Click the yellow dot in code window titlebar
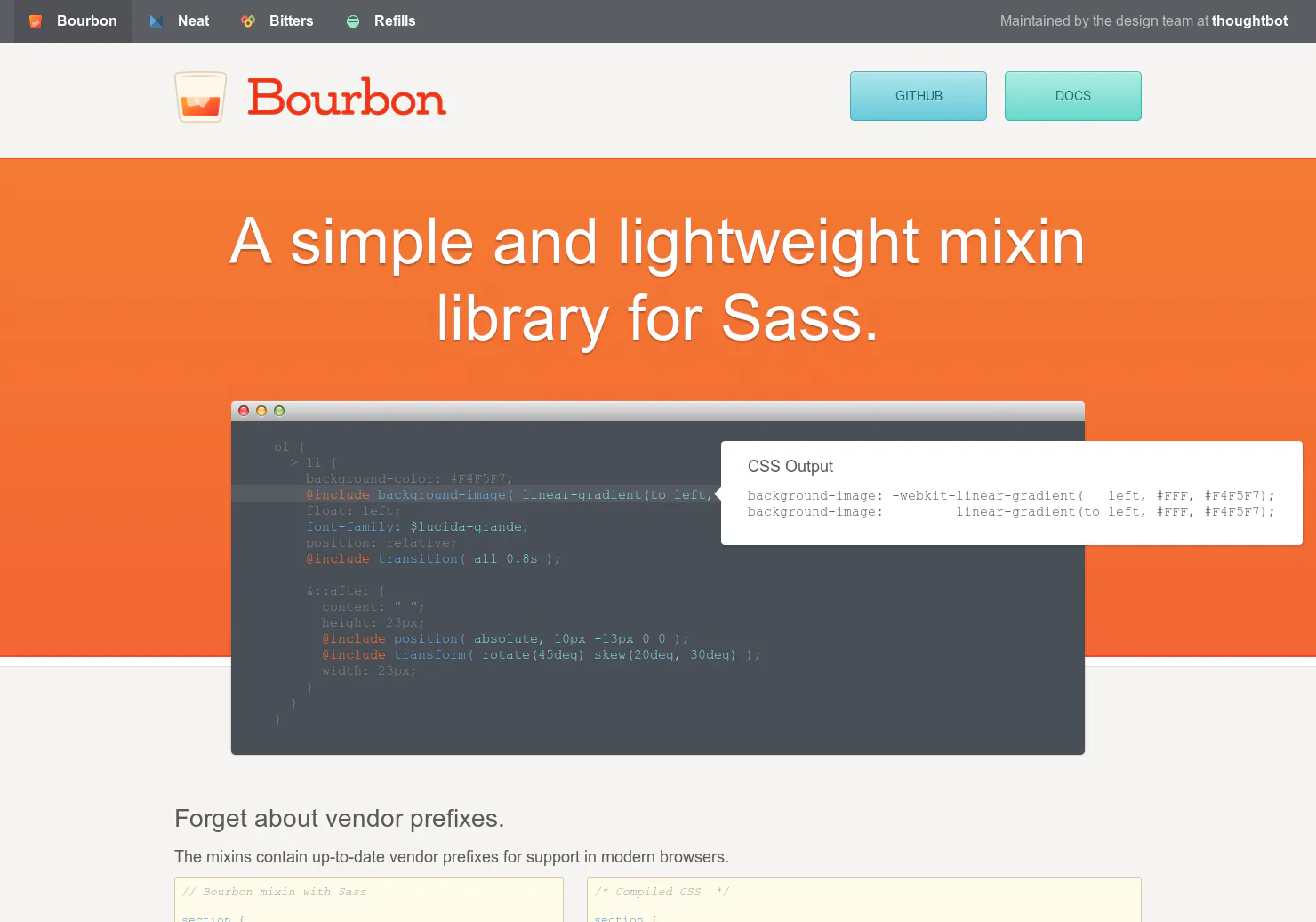The height and width of the screenshot is (922, 1316). click(261, 411)
